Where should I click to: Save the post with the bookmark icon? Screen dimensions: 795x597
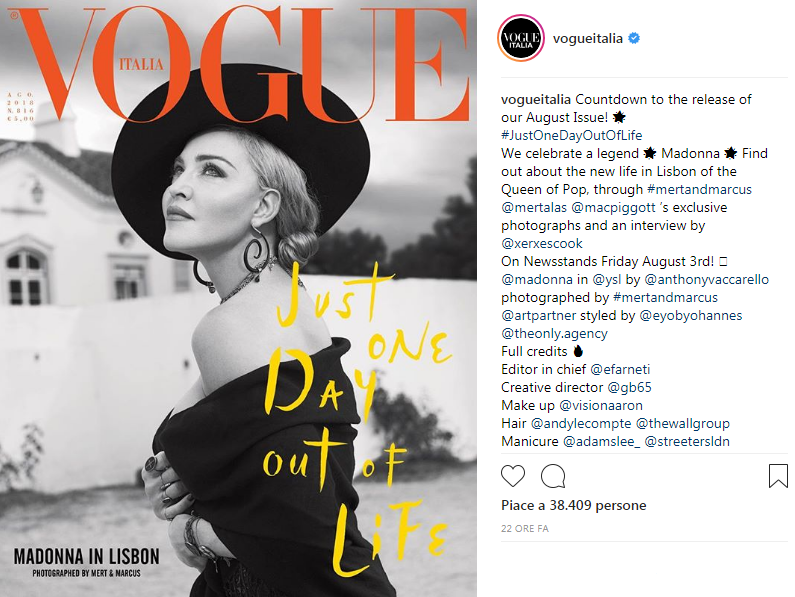click(778, 476)
